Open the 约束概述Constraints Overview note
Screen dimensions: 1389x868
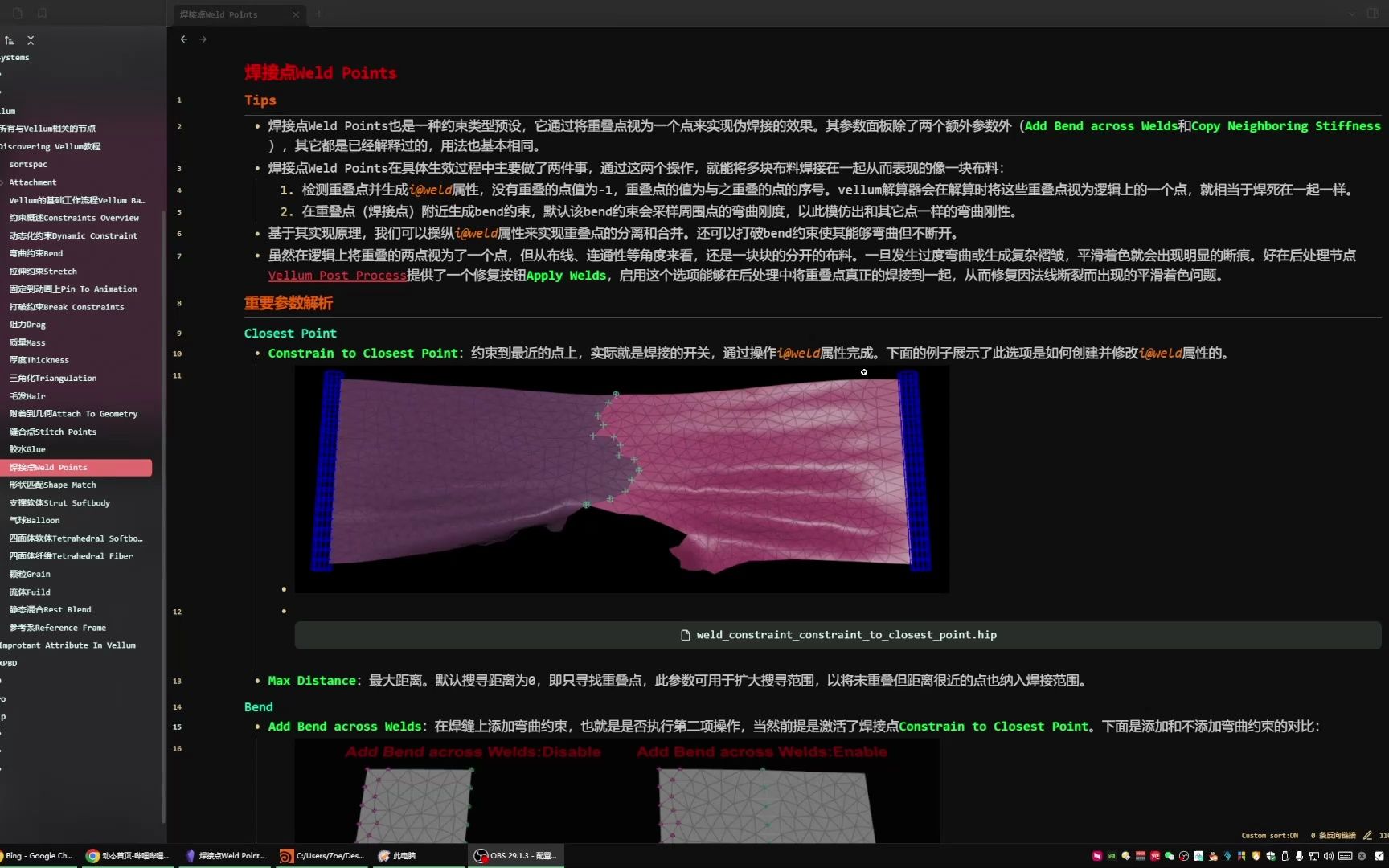(x=74, y=218)
